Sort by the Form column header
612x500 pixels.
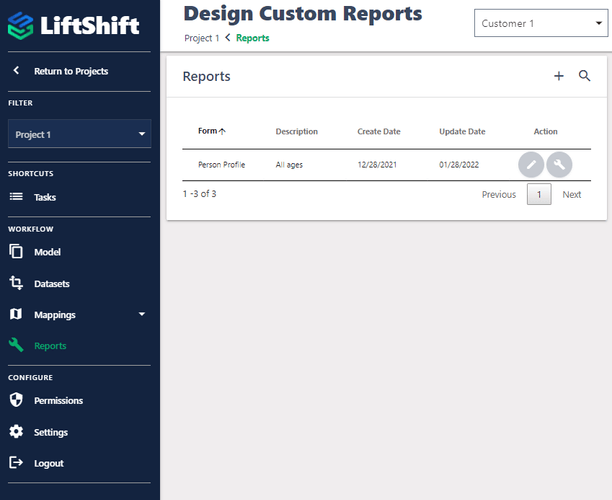(211, 131)
